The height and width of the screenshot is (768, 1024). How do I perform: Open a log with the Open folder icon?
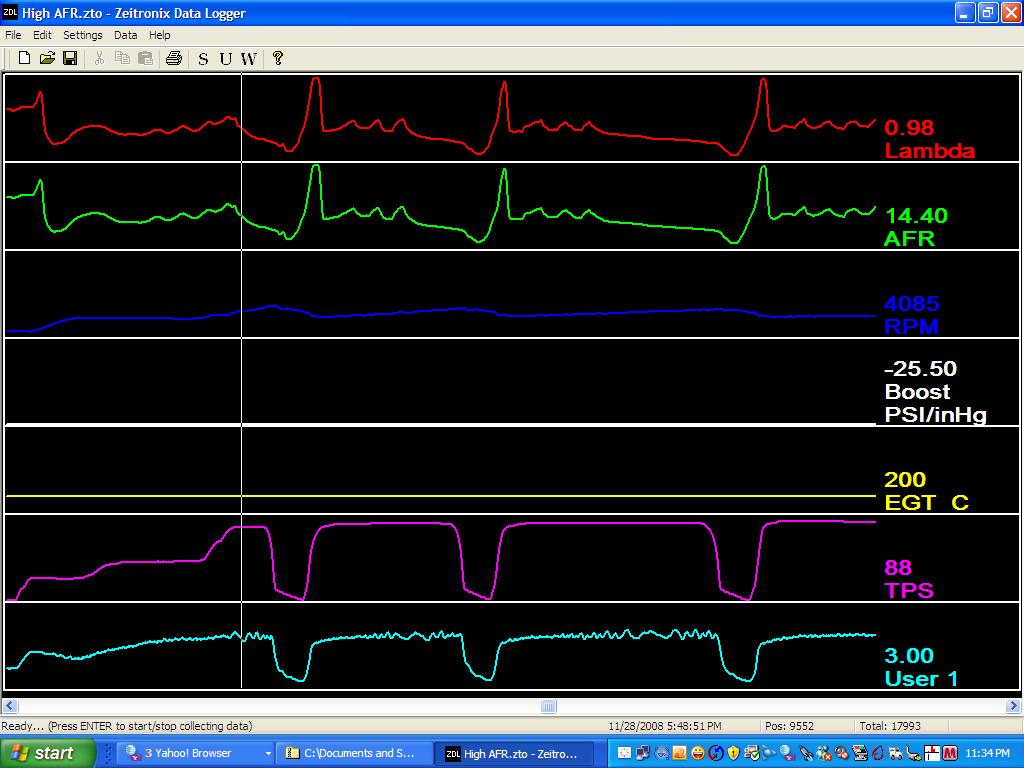(x=47, y=58)
